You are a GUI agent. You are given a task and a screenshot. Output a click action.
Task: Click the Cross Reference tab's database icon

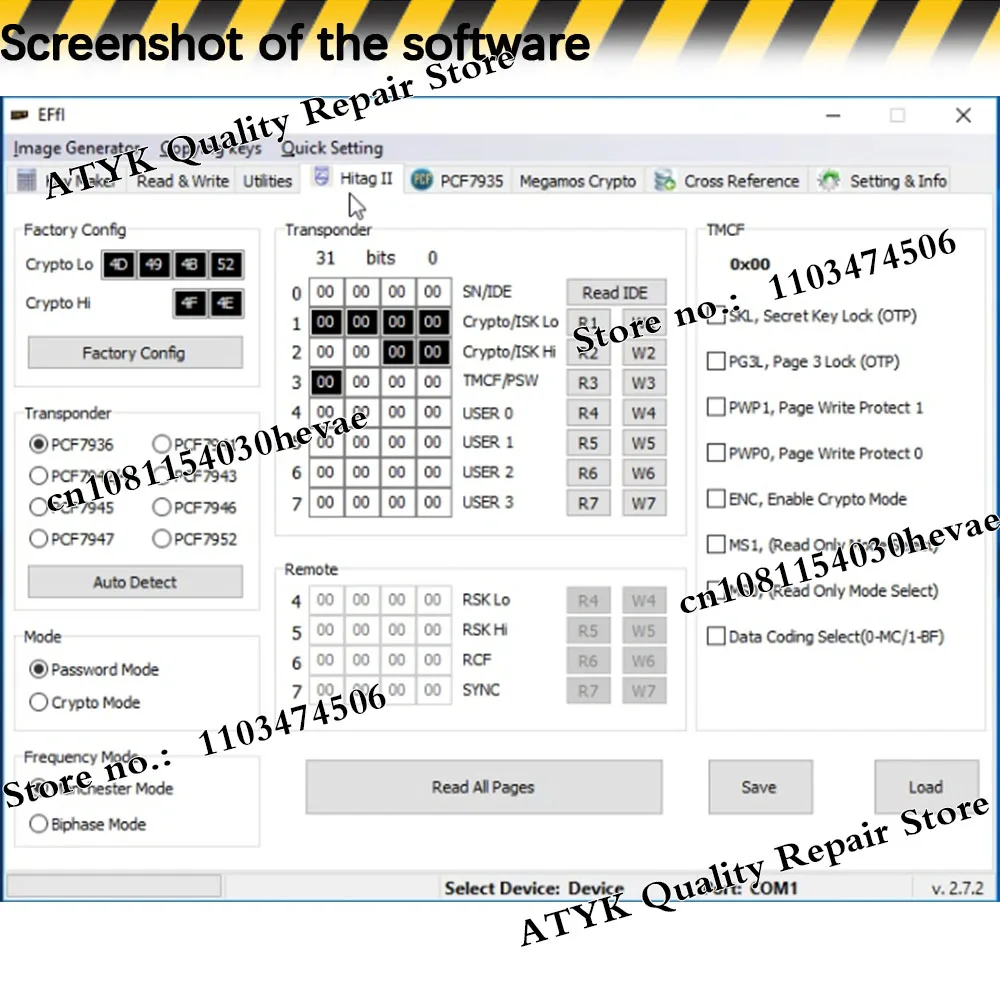click(x=665, y=180)
